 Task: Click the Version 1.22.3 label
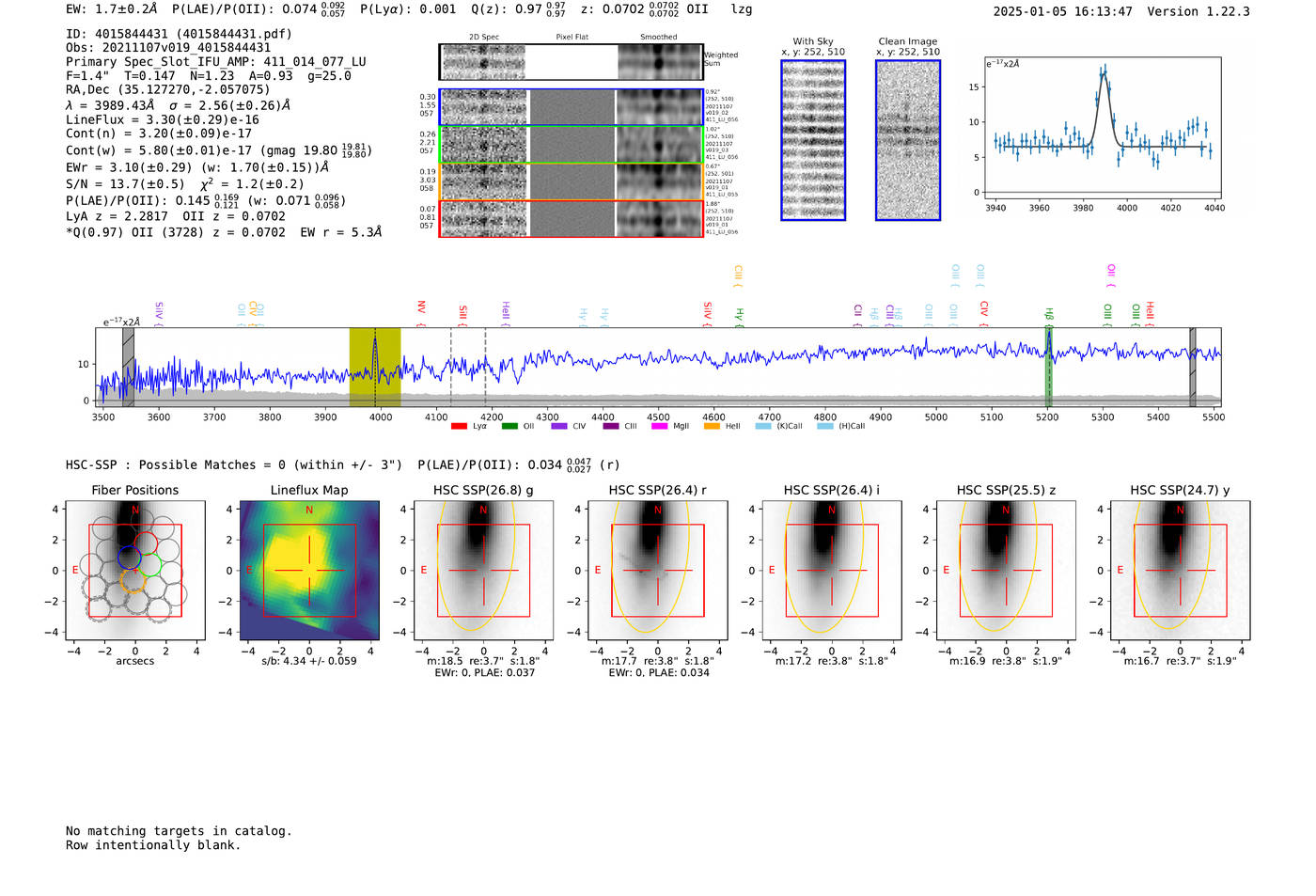point(1198,11)
